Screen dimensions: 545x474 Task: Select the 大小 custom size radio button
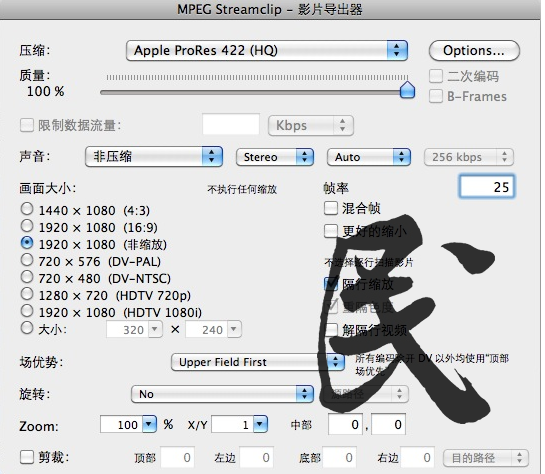(27, 328)
